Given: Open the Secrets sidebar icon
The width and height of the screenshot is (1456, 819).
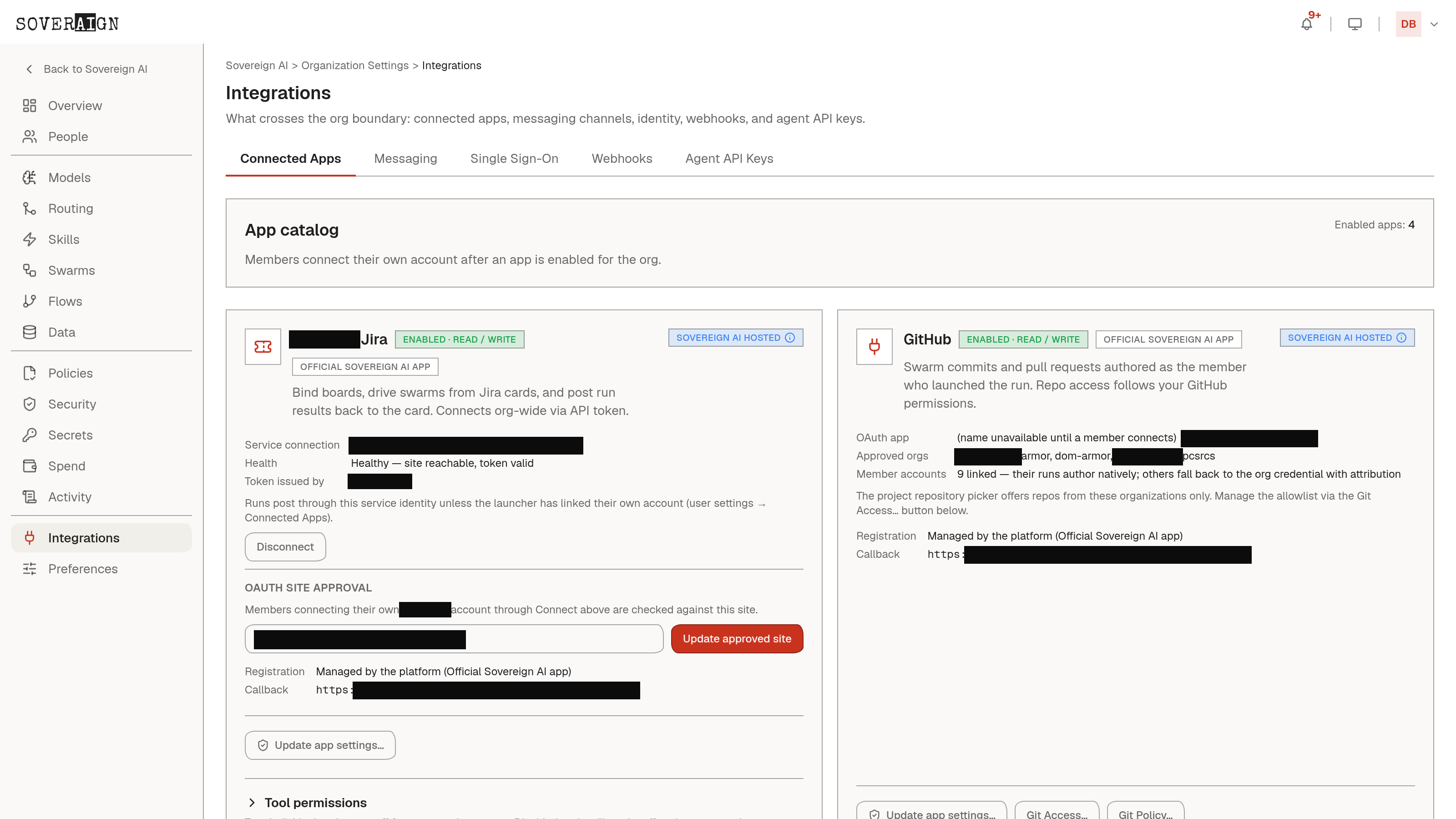Looking at the screenshot, I should [30, 435].
